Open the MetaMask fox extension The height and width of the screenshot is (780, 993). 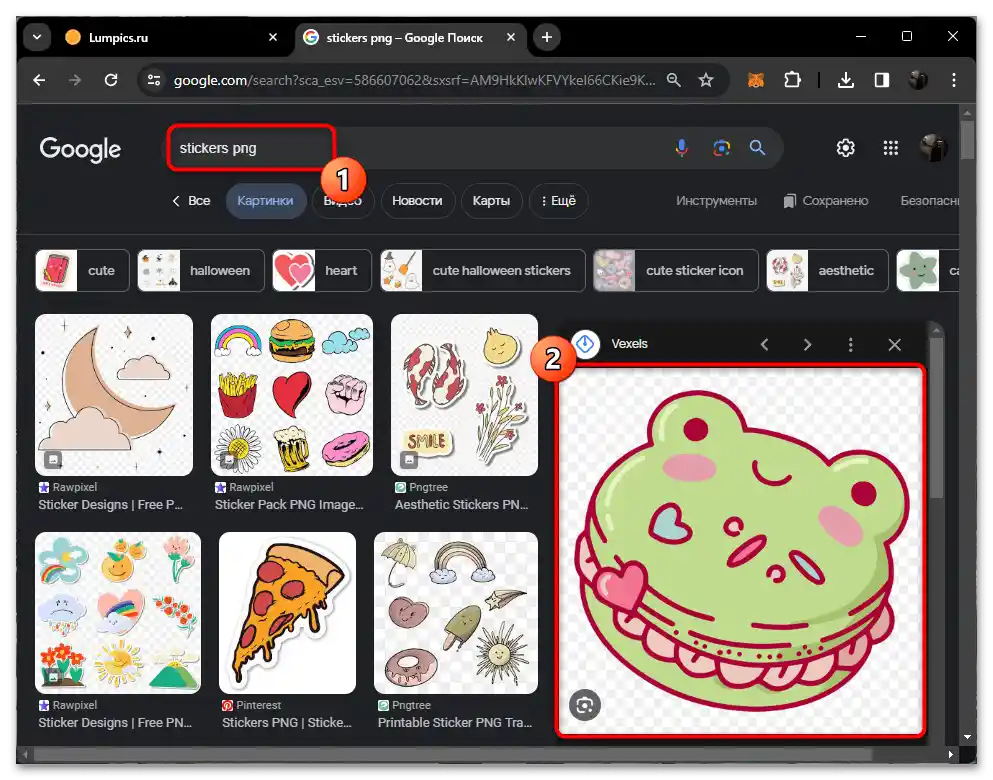pos(756,80)
